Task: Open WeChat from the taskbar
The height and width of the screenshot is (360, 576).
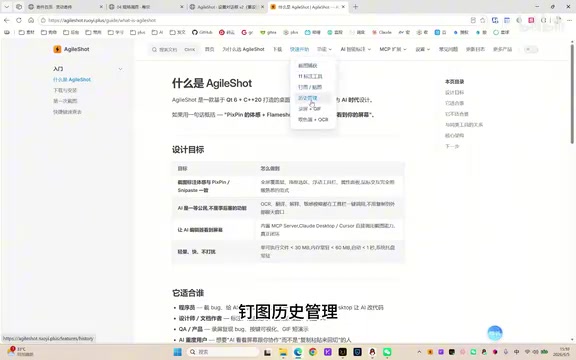Action: [x=387, y=352]
